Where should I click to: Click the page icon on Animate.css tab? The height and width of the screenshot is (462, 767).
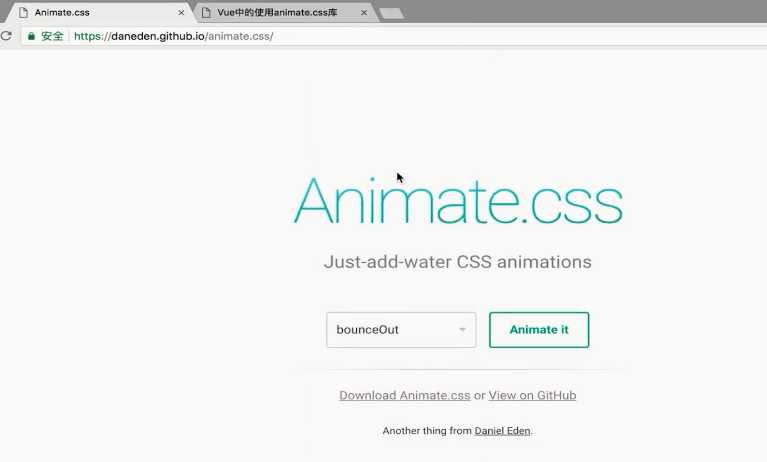(x=23, y=13)
